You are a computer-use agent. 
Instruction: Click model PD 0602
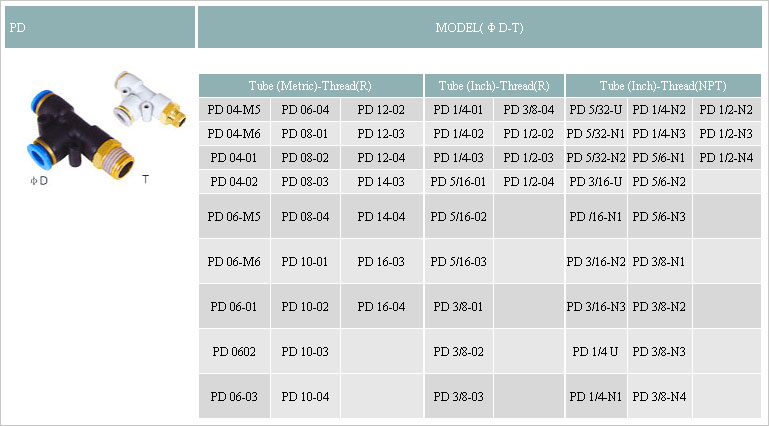(233, 351)
